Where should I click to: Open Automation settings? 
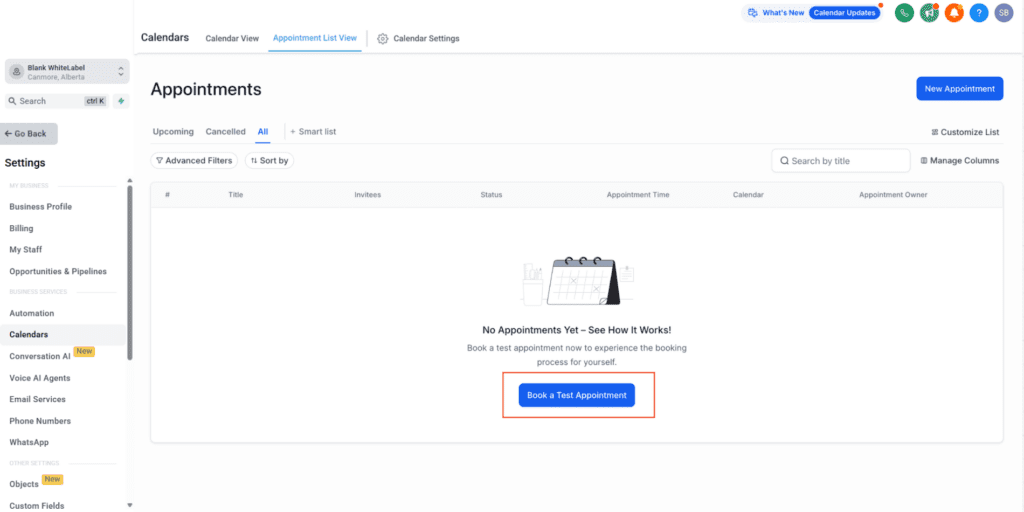click(31, 313)
